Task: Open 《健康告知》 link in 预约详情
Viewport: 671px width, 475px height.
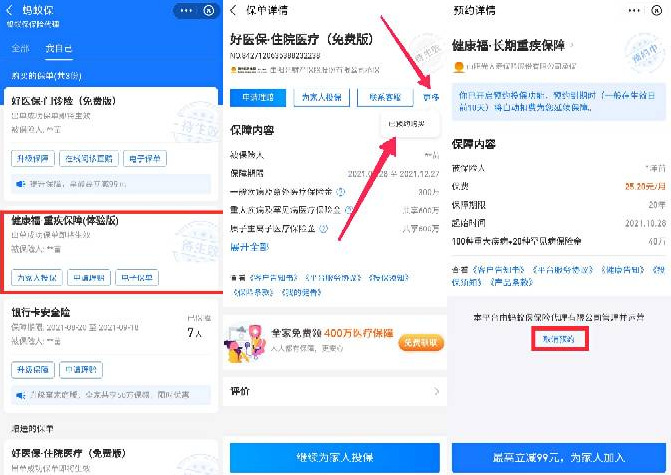Action: coord(622,270)
